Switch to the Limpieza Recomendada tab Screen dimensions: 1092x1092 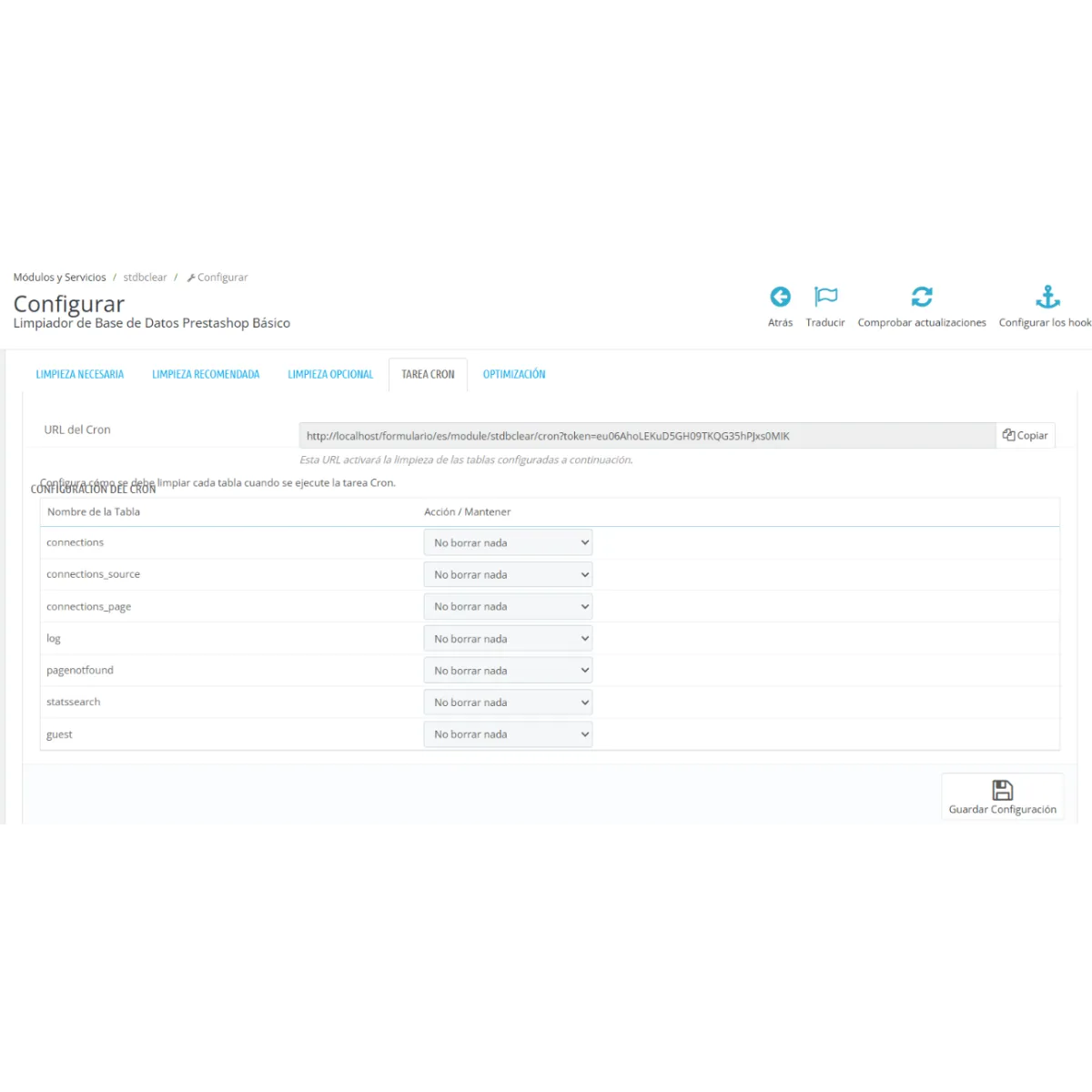[206, 374]
